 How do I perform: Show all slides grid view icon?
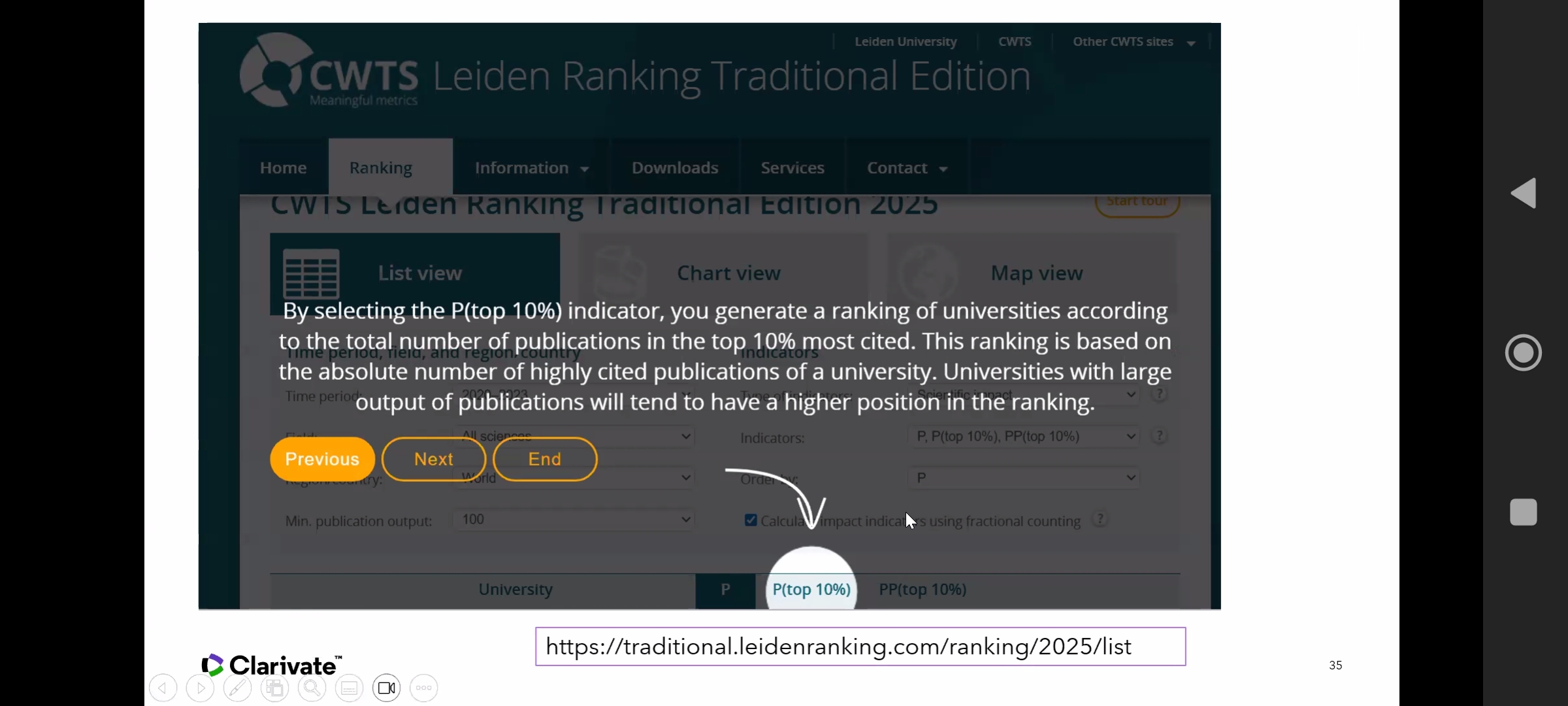pyautogui.click(x=274, y=688)
